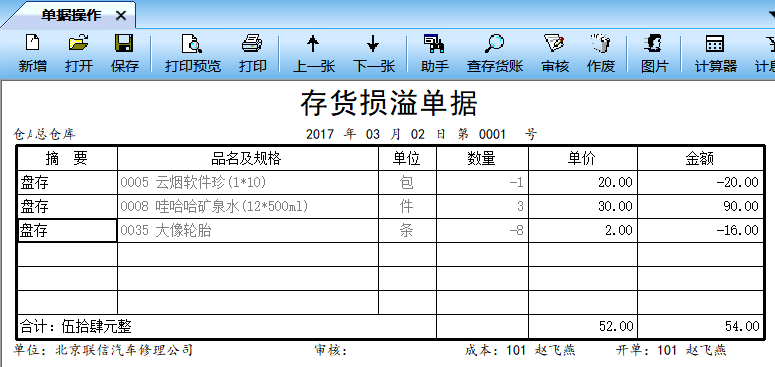Click the 合计：伍拾肆元整 total row

227,326
